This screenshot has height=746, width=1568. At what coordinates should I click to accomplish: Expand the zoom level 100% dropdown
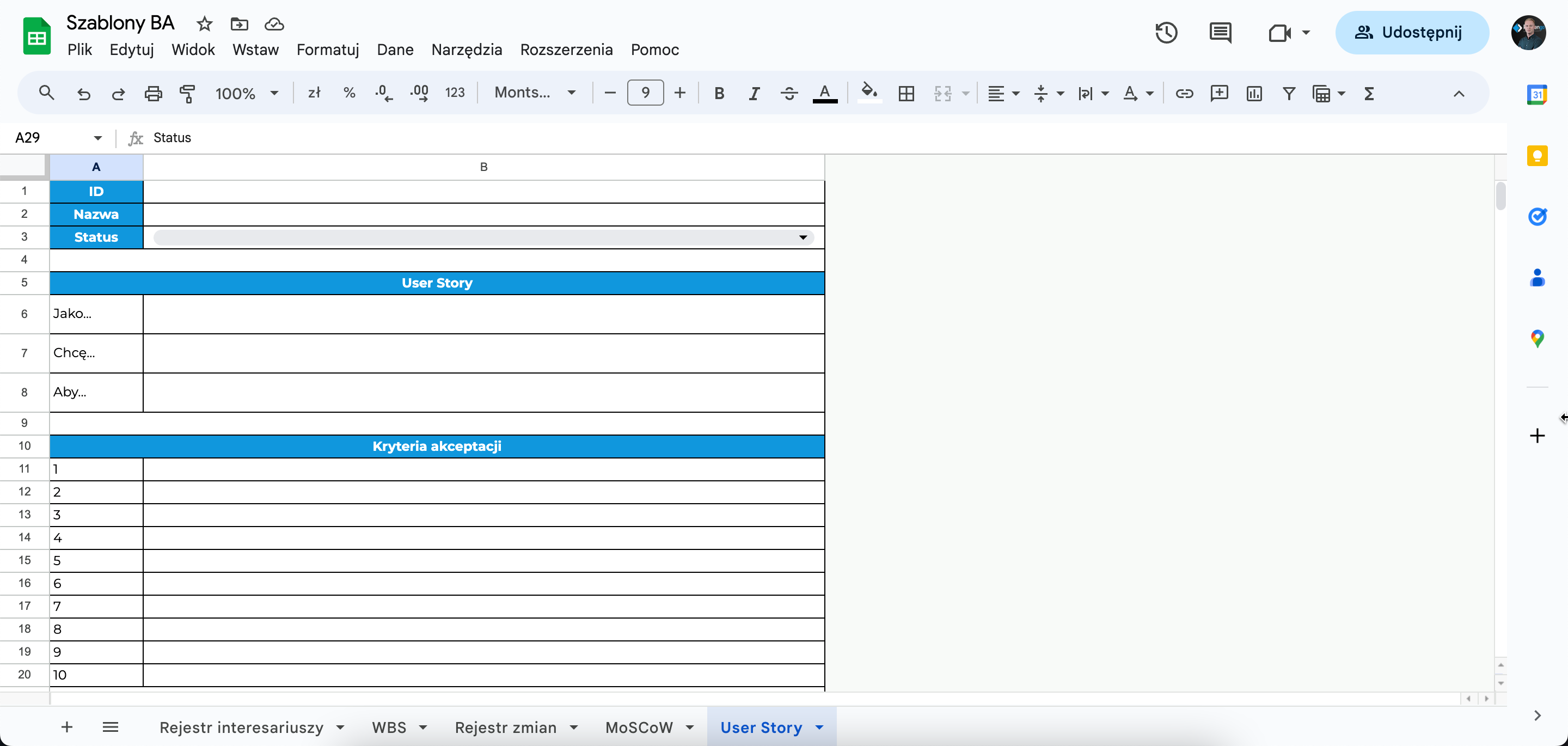pyautogui.click(x=247, y=93)
